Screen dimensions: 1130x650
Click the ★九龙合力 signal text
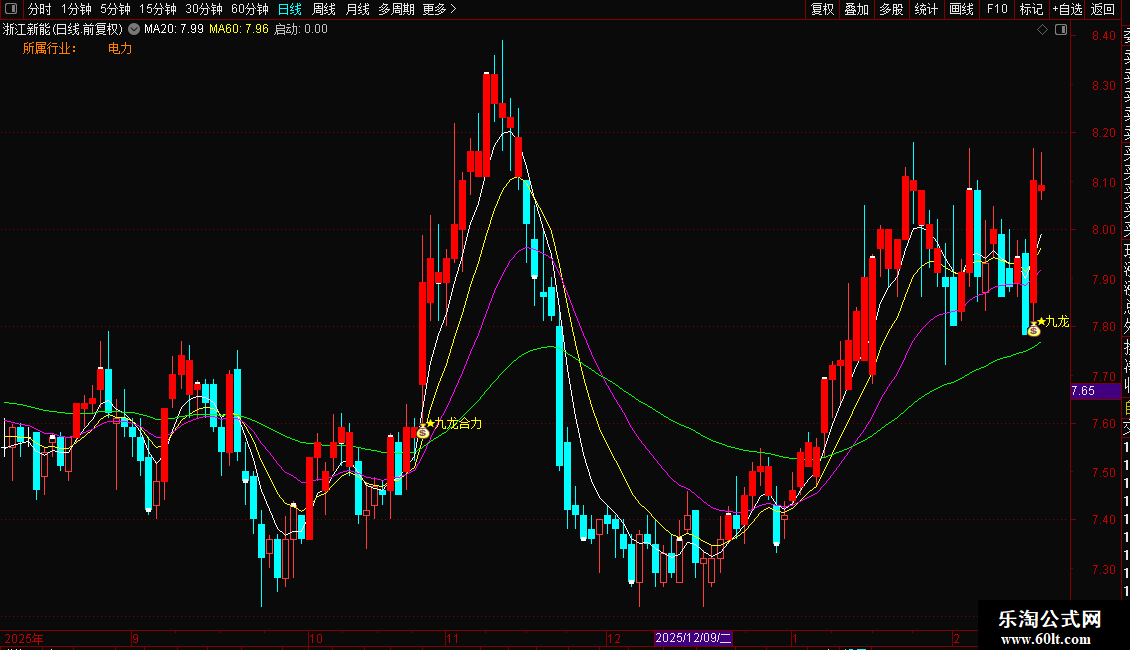point(454,423)
